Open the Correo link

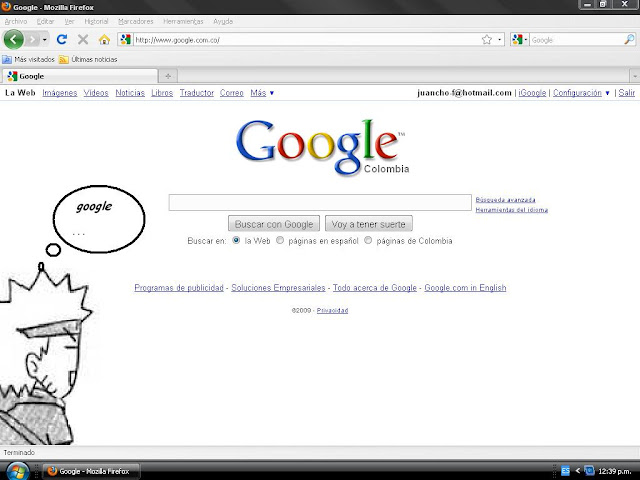coord(231,93)
